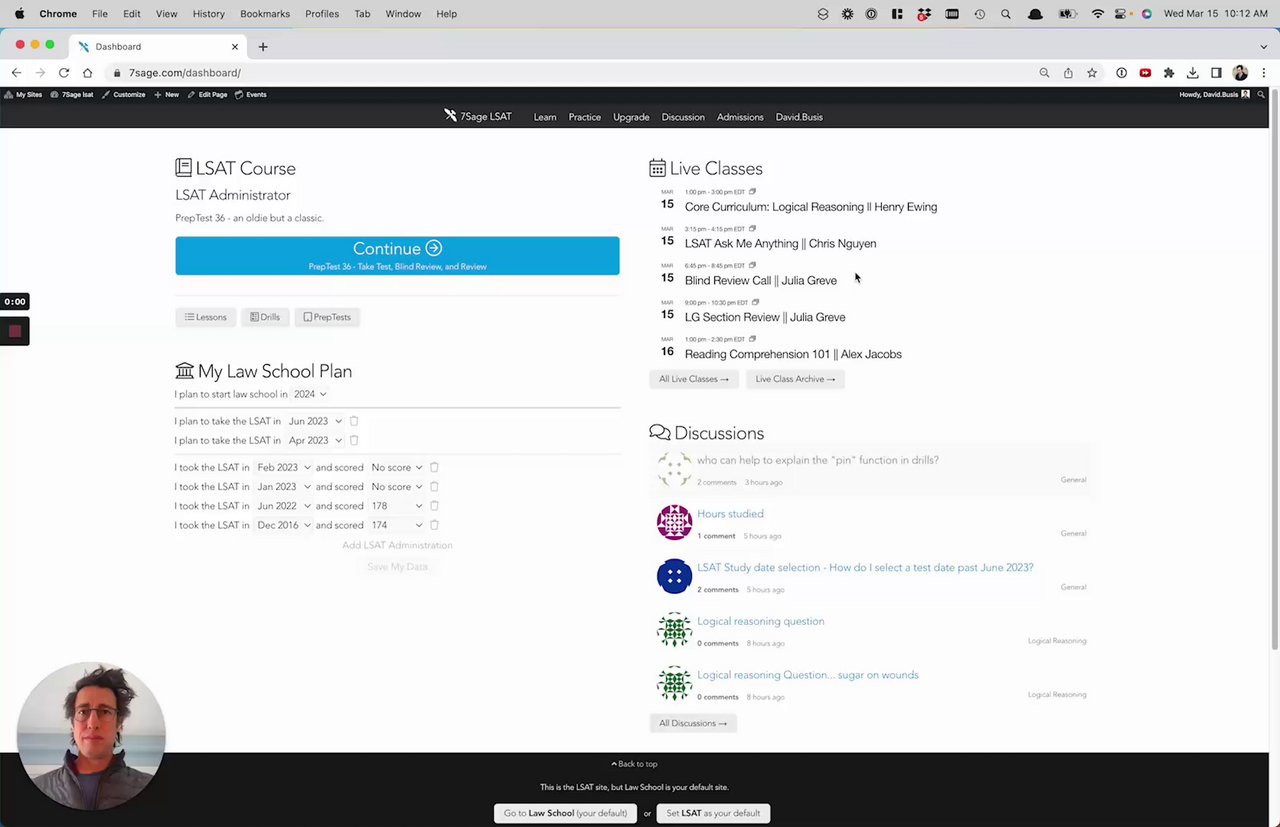Viewport: 1280px width, 827px height.
Task: Delete the Dec 2016 LSAT score row
Action: pos(434,525)
